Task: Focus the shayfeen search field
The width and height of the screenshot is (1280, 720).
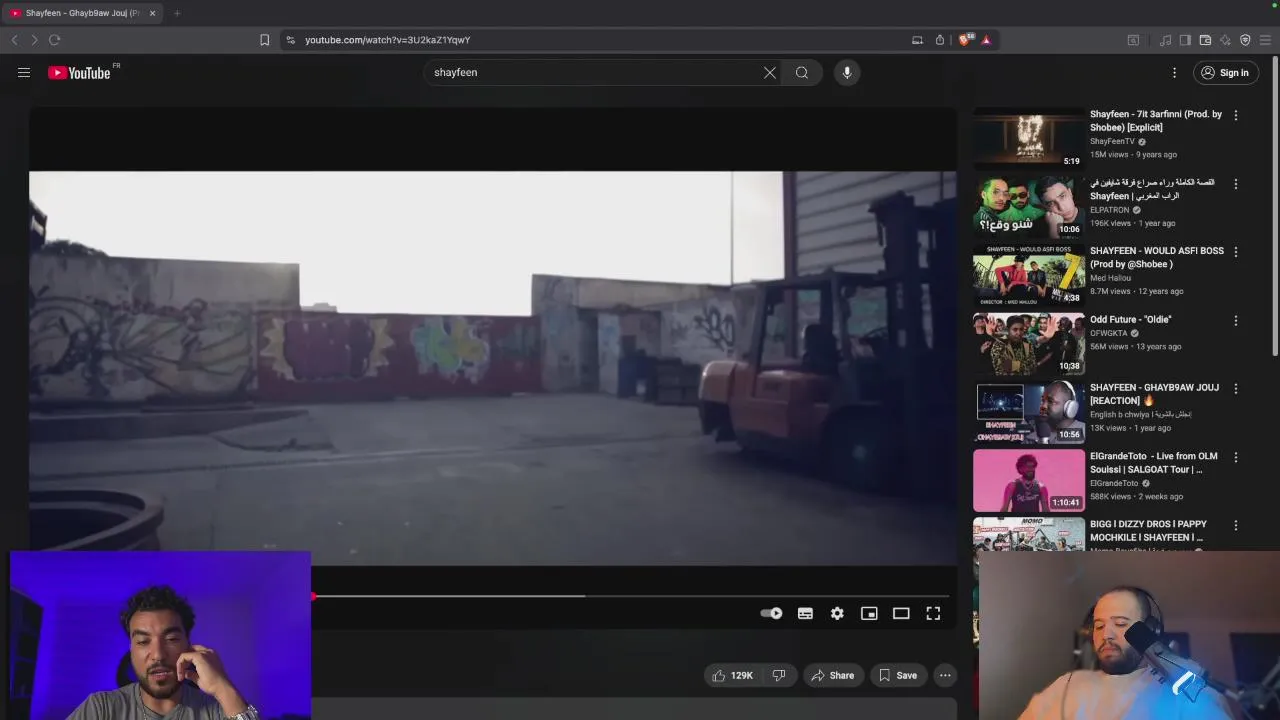Action: click(x=595, y=72)
